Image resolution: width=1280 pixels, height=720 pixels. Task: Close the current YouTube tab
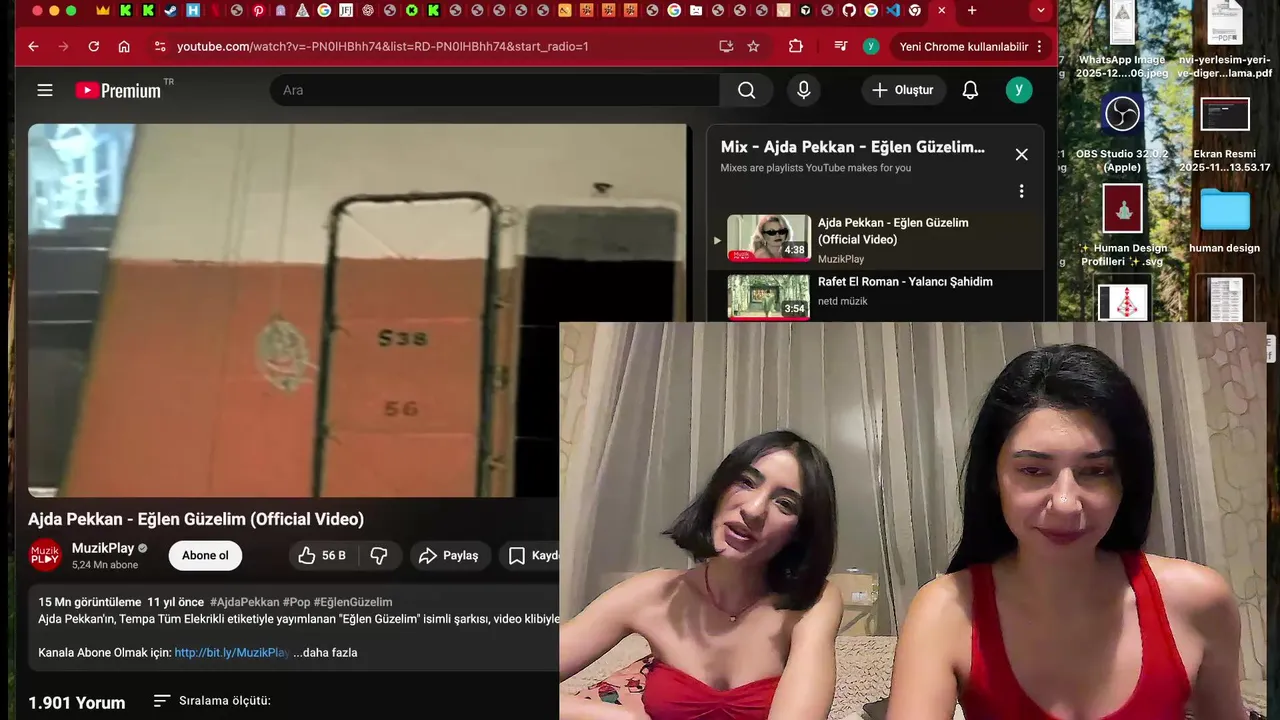click(x=941, y=10)
